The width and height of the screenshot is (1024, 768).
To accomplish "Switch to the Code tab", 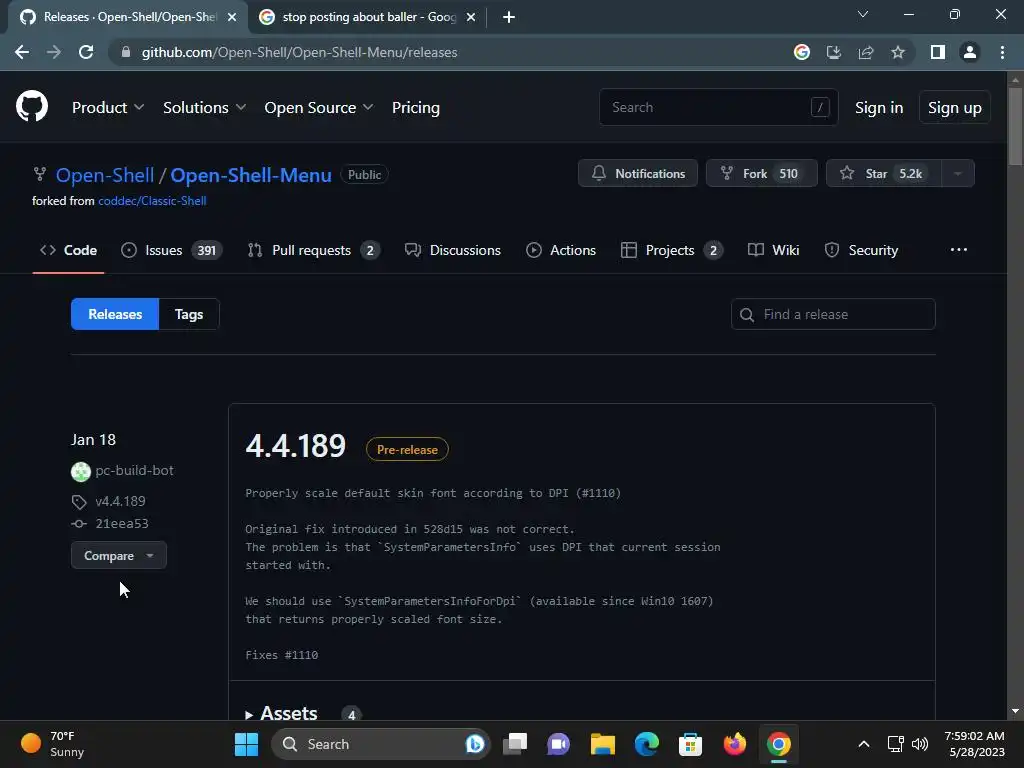I will click(69, 250).
